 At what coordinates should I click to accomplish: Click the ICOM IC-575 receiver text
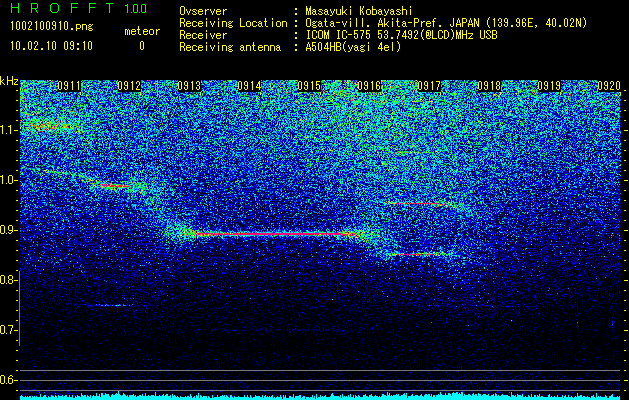pyautogui.click(x=401, y=35)
